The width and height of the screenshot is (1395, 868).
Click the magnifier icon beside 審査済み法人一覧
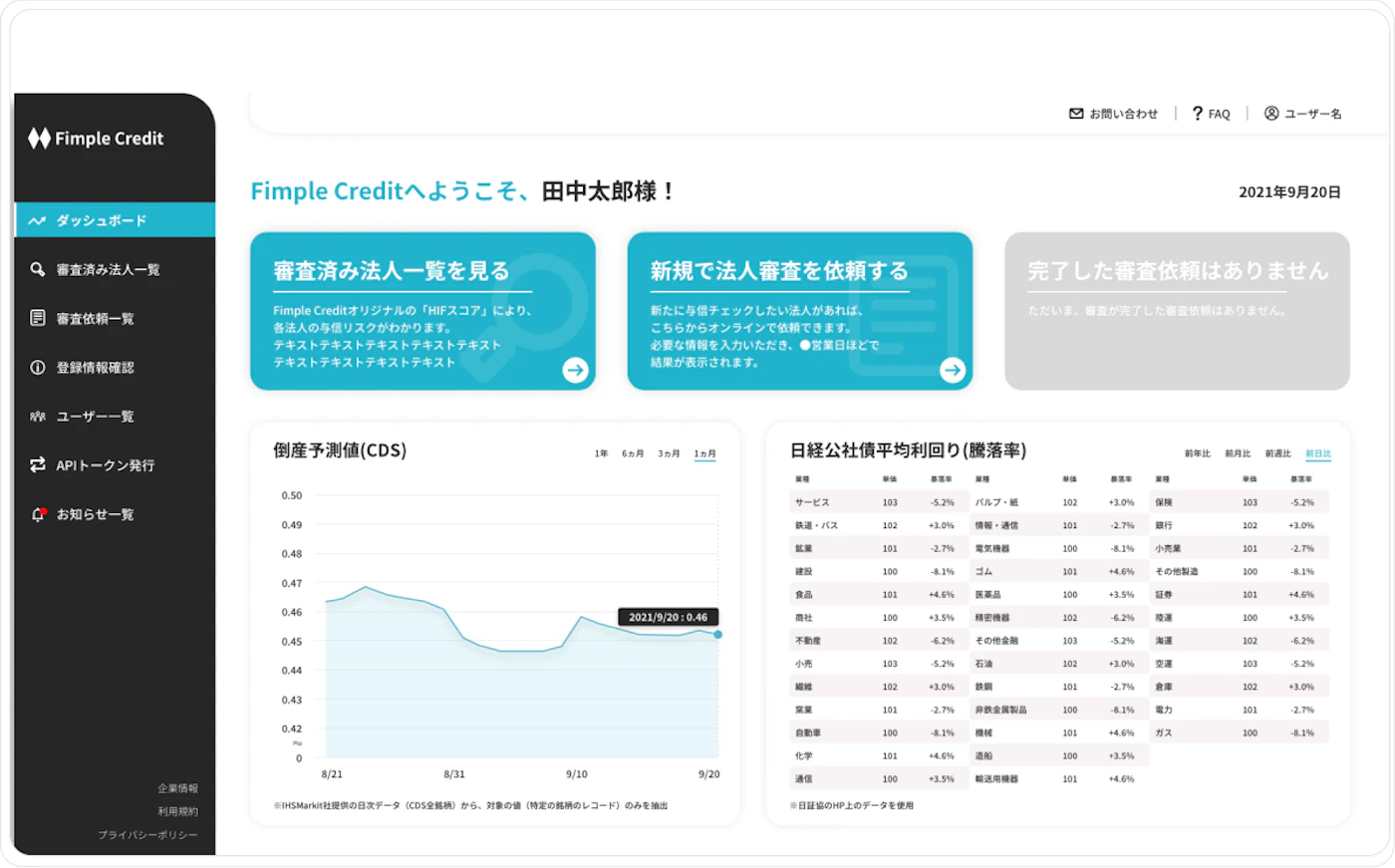[38, 269]
